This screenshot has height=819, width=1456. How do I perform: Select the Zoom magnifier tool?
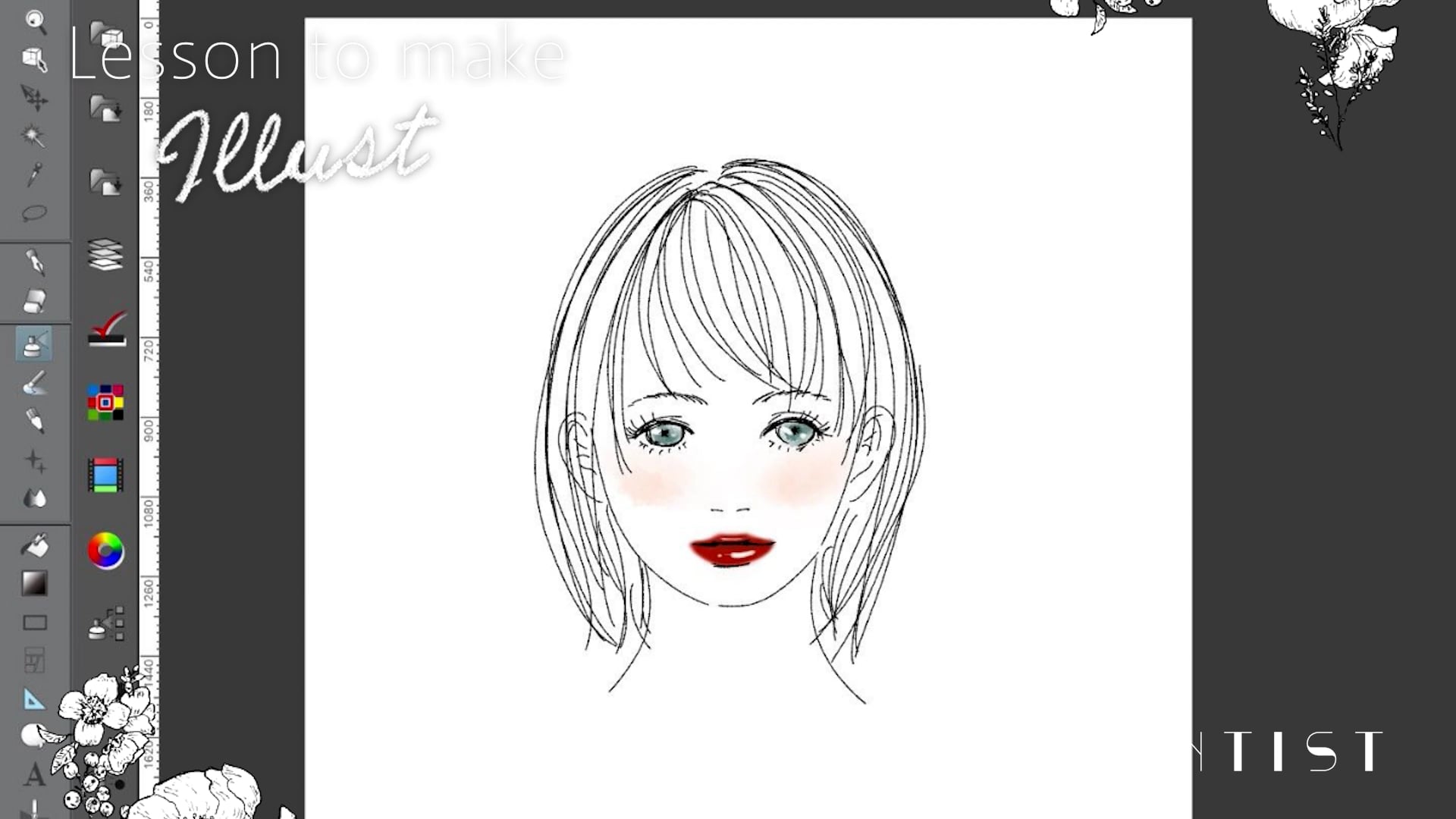[x=35, y=21]
